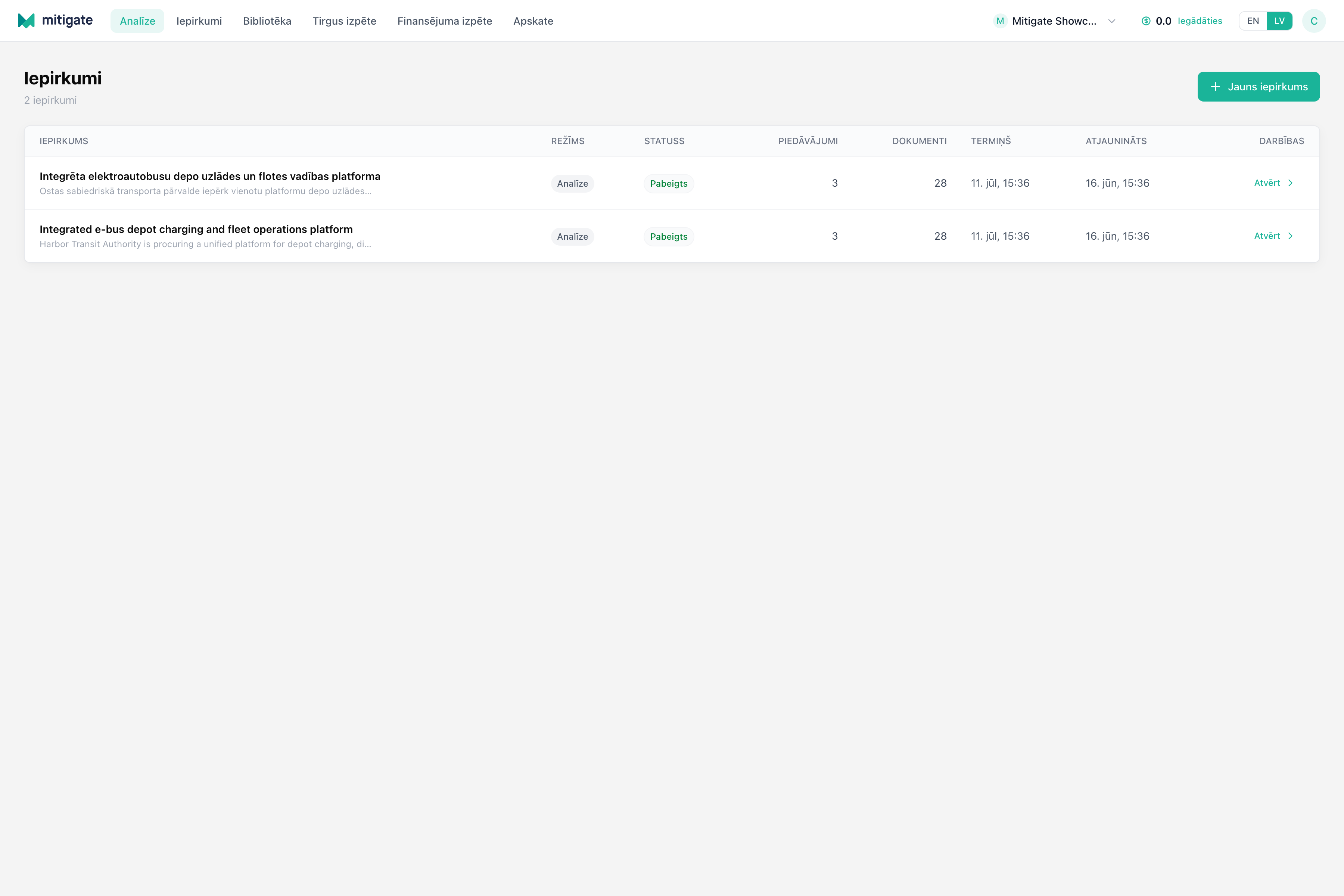Click the Harbor Transit Authority description
The width and height of the screenshot is (1344, 896).
pyautogui.click(x=205, y=244)
